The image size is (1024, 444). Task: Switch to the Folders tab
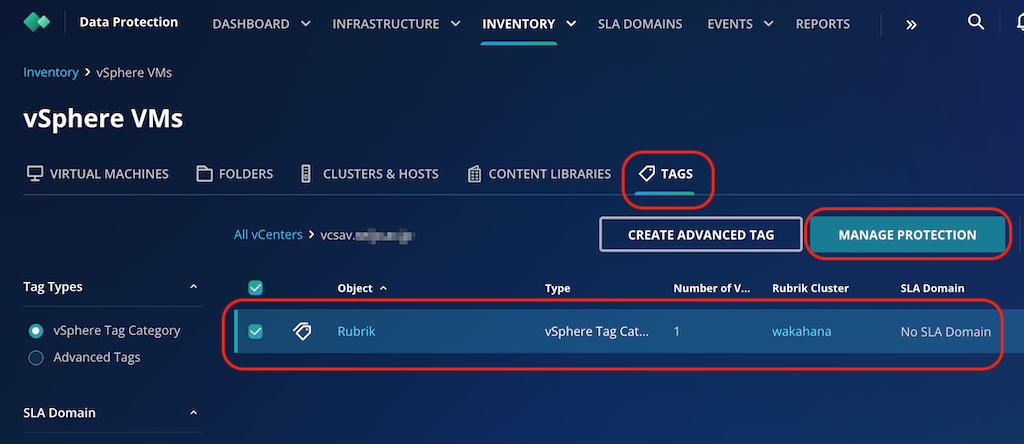coord(235,174)
